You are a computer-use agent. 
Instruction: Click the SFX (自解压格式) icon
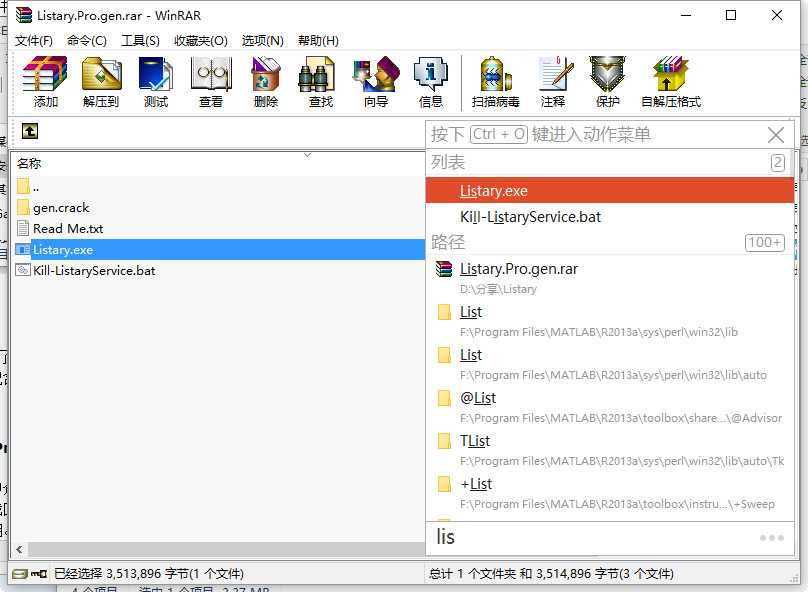pyautogui.click(x=671, y=82)
